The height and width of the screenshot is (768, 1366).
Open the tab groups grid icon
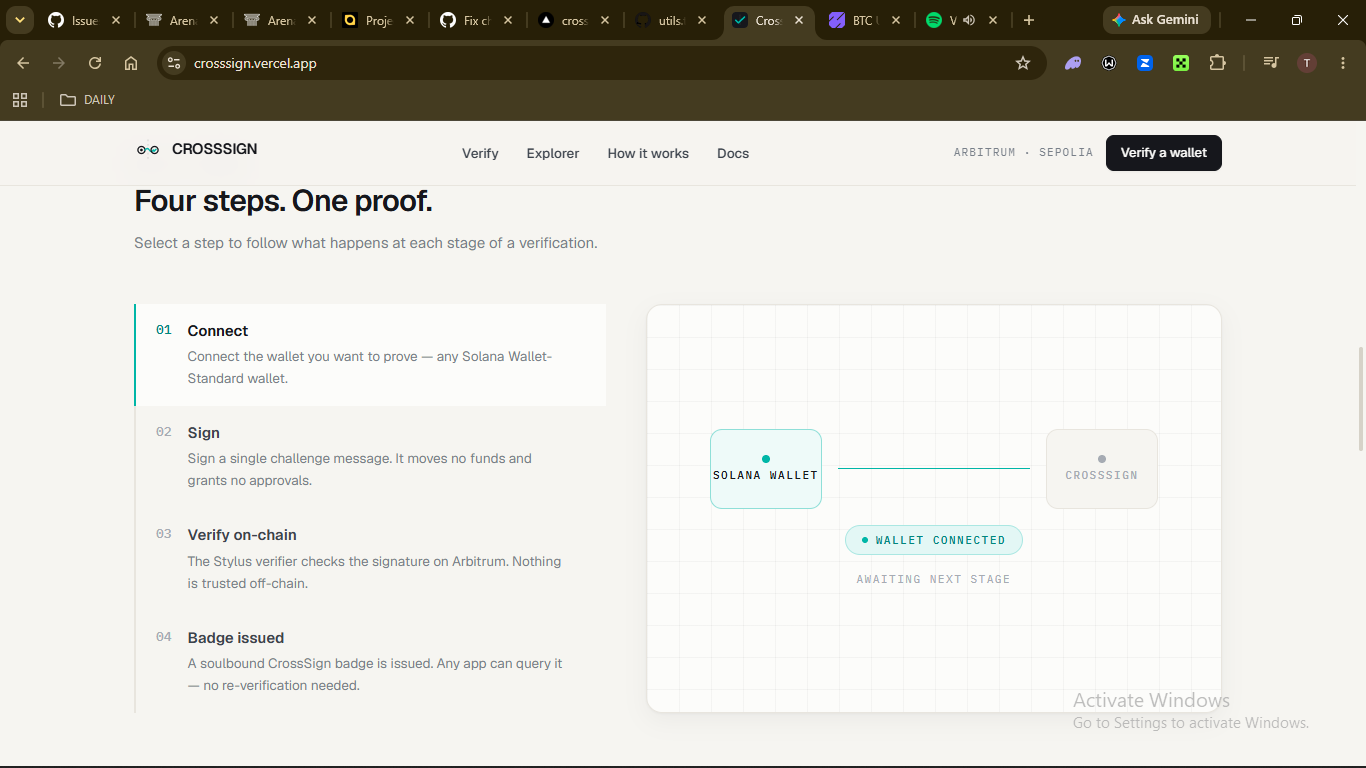point(20,100)
